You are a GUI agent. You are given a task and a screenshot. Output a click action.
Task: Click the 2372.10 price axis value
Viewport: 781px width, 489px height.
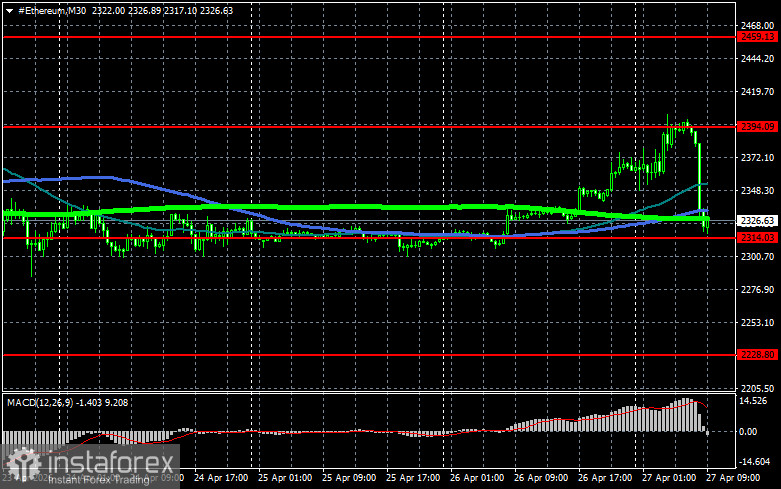[757, 157]
